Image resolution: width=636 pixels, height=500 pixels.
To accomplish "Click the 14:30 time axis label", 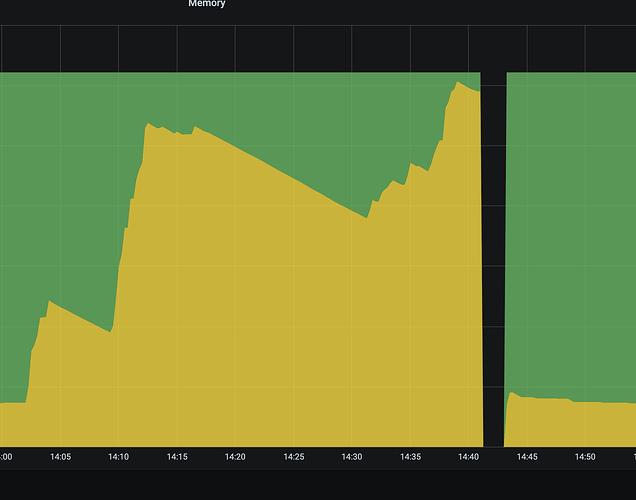I will tap(352, 457).
